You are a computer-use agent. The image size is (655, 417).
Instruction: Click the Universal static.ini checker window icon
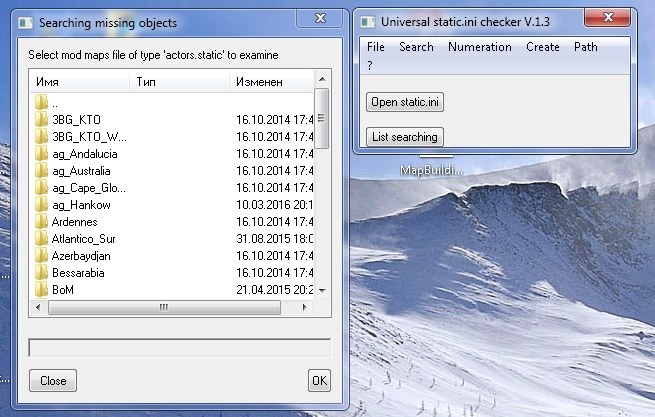[368, 22]
